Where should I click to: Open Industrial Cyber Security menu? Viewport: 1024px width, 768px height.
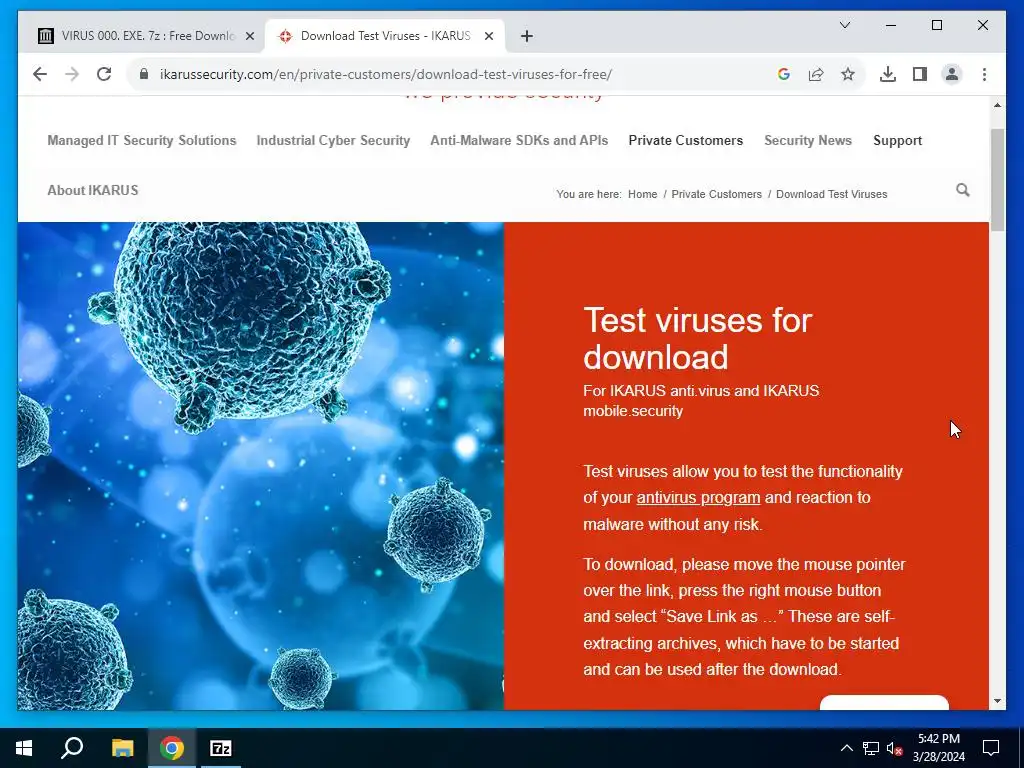coord(333,140)
